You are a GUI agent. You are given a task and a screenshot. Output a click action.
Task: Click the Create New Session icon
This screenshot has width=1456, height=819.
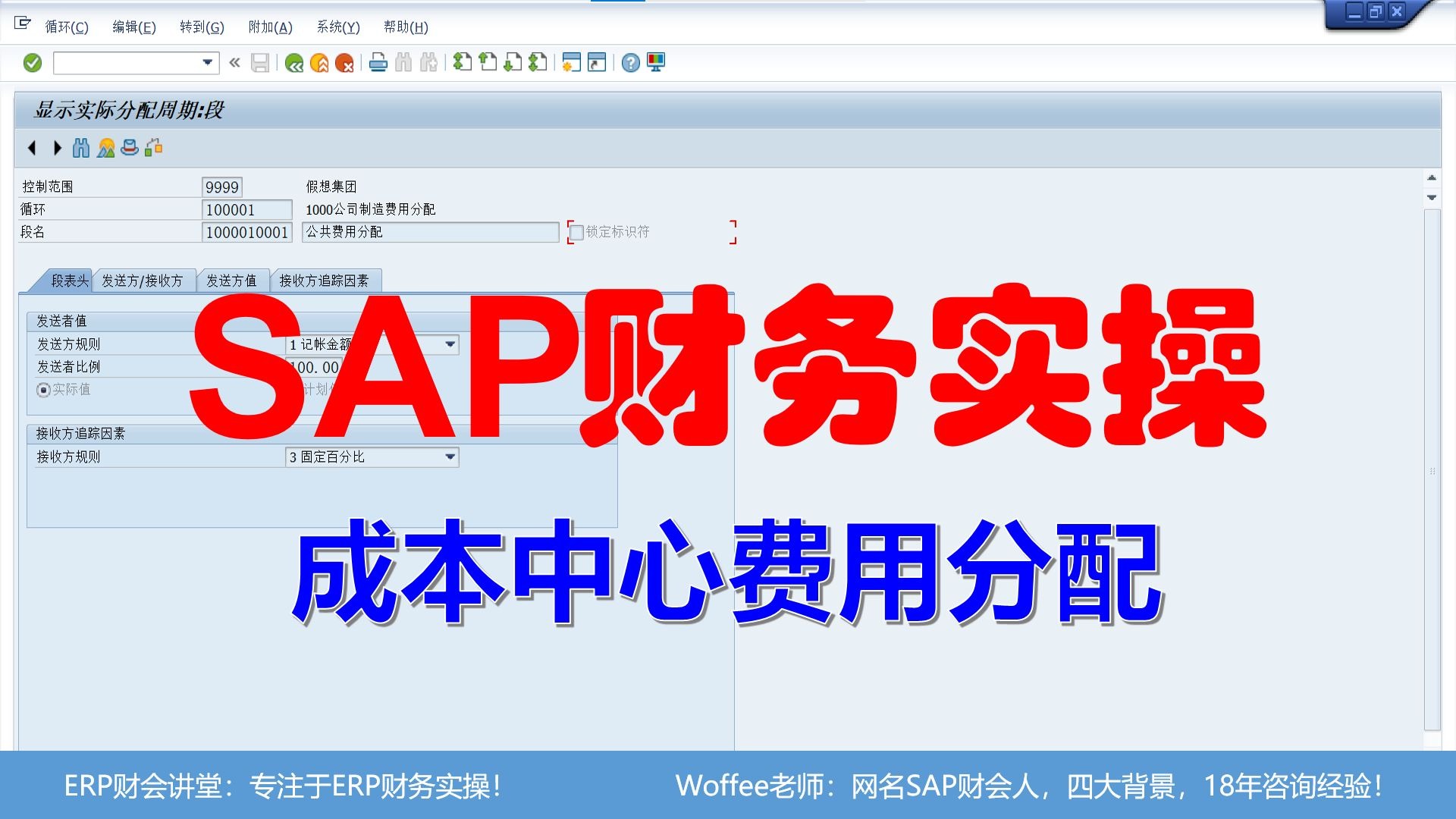(571, 63)
